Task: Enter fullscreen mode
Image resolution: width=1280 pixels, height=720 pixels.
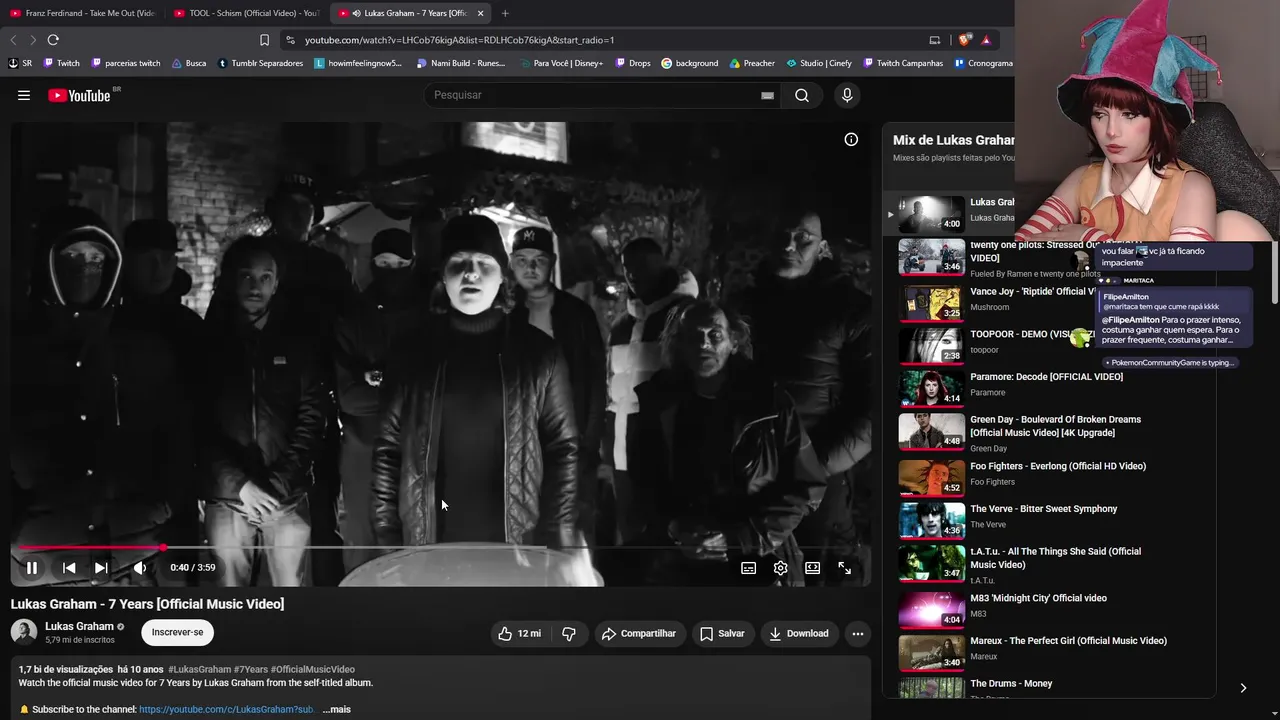Action: pos(845,568)
